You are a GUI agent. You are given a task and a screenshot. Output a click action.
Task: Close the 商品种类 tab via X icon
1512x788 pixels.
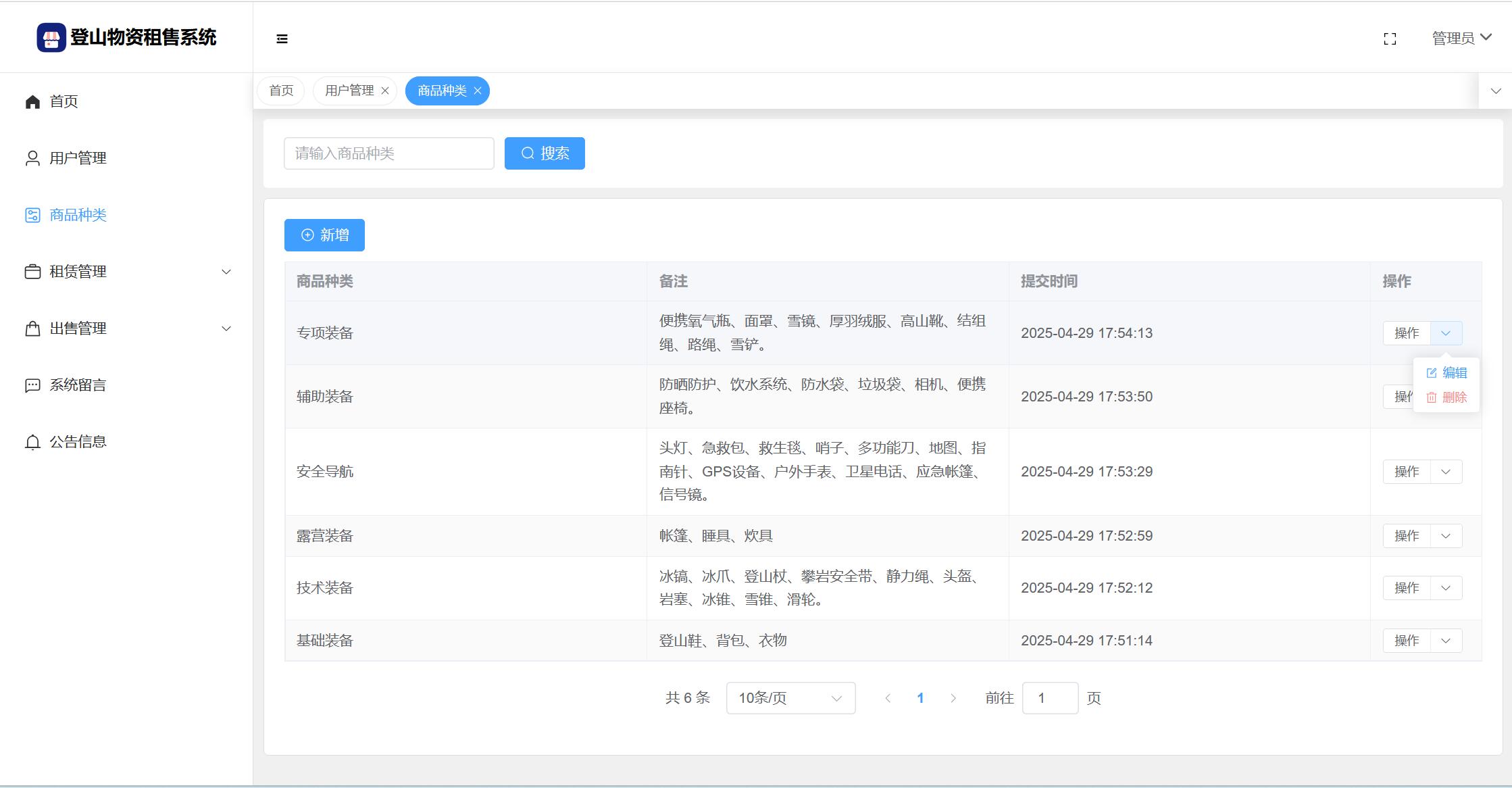[x=478, y=91]
